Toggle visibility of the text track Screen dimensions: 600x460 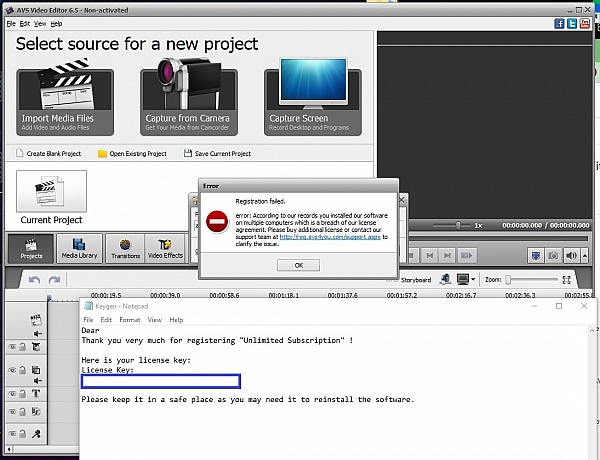click(x=12, y=393)
